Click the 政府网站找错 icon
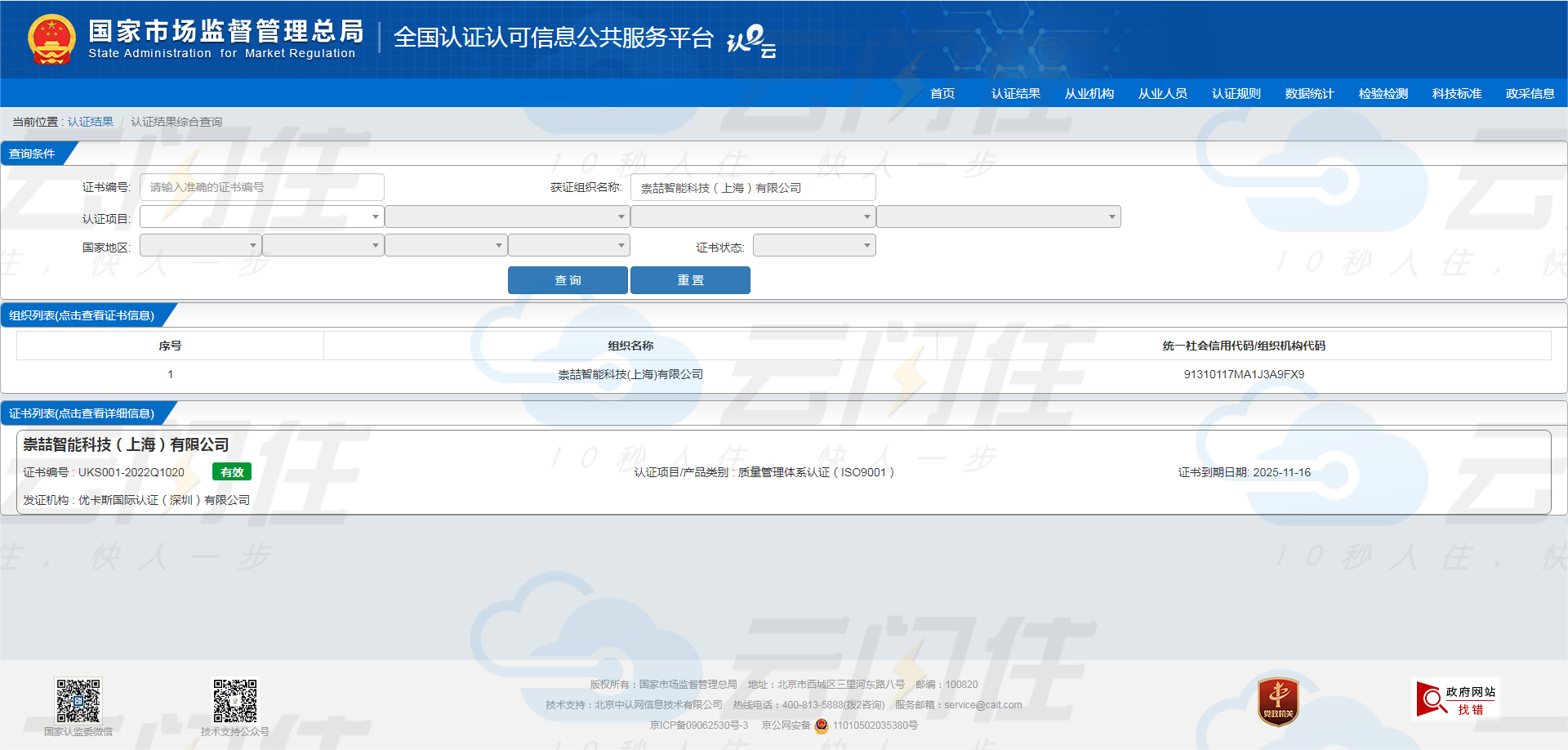The image size is (1568, 750). coord(1458,699)
